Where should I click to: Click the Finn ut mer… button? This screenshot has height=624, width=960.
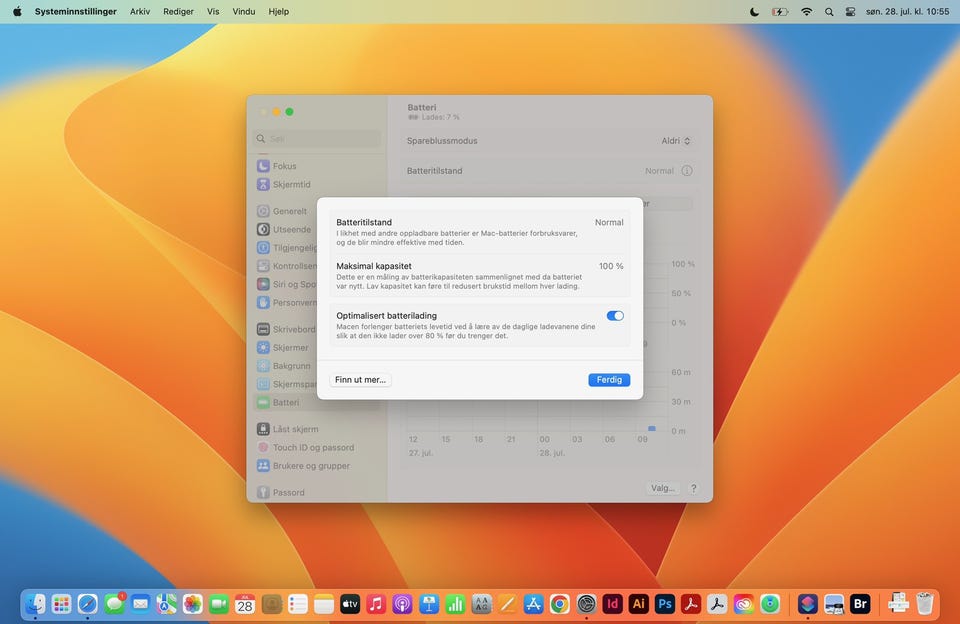pos(360,380)
